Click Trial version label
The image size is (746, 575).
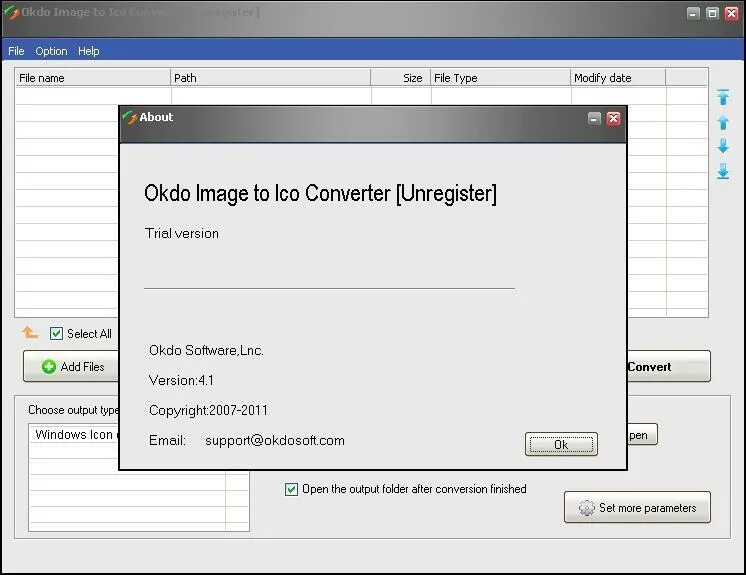(x=182, y=234)
